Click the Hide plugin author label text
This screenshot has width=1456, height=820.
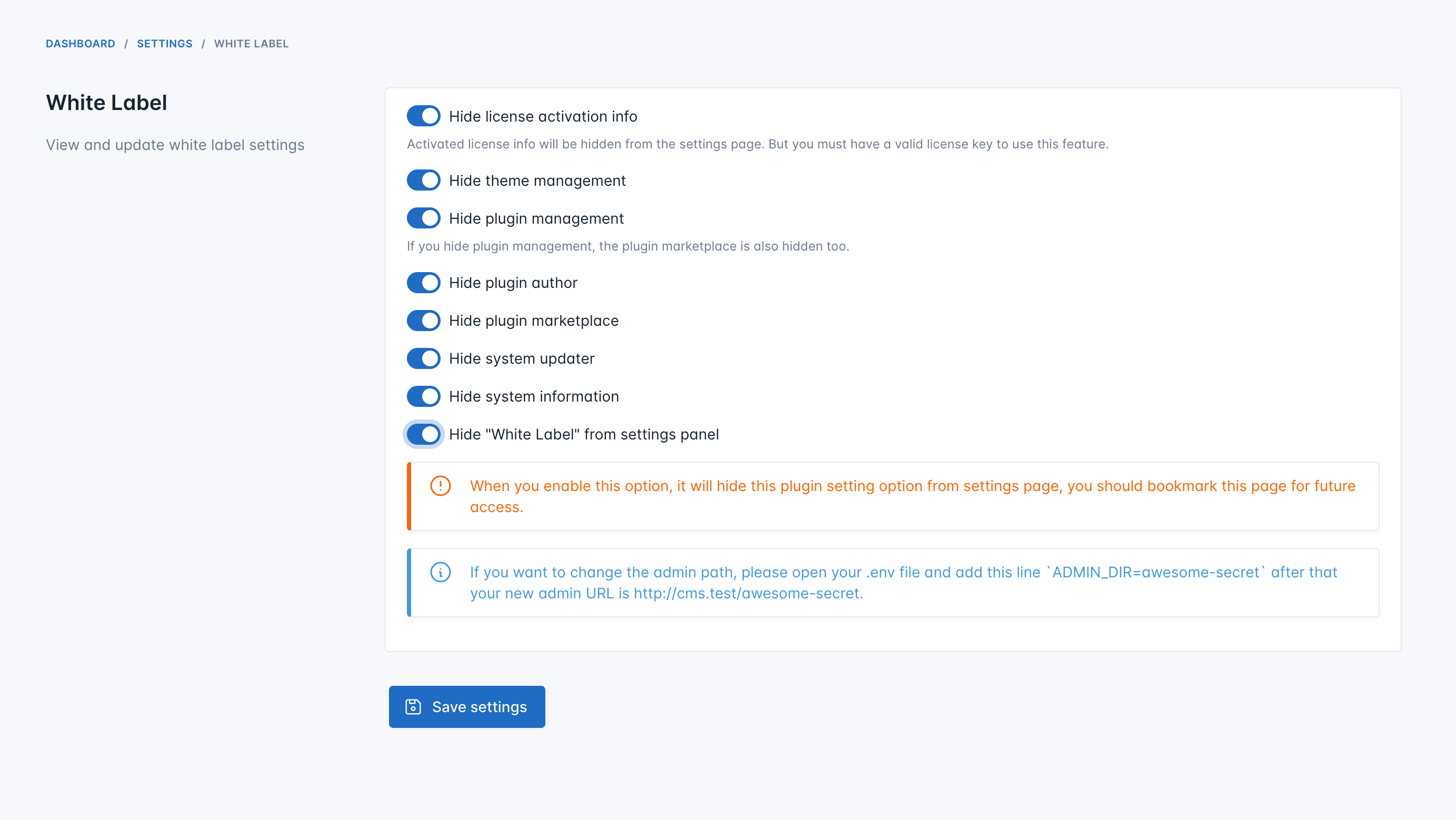513,283
